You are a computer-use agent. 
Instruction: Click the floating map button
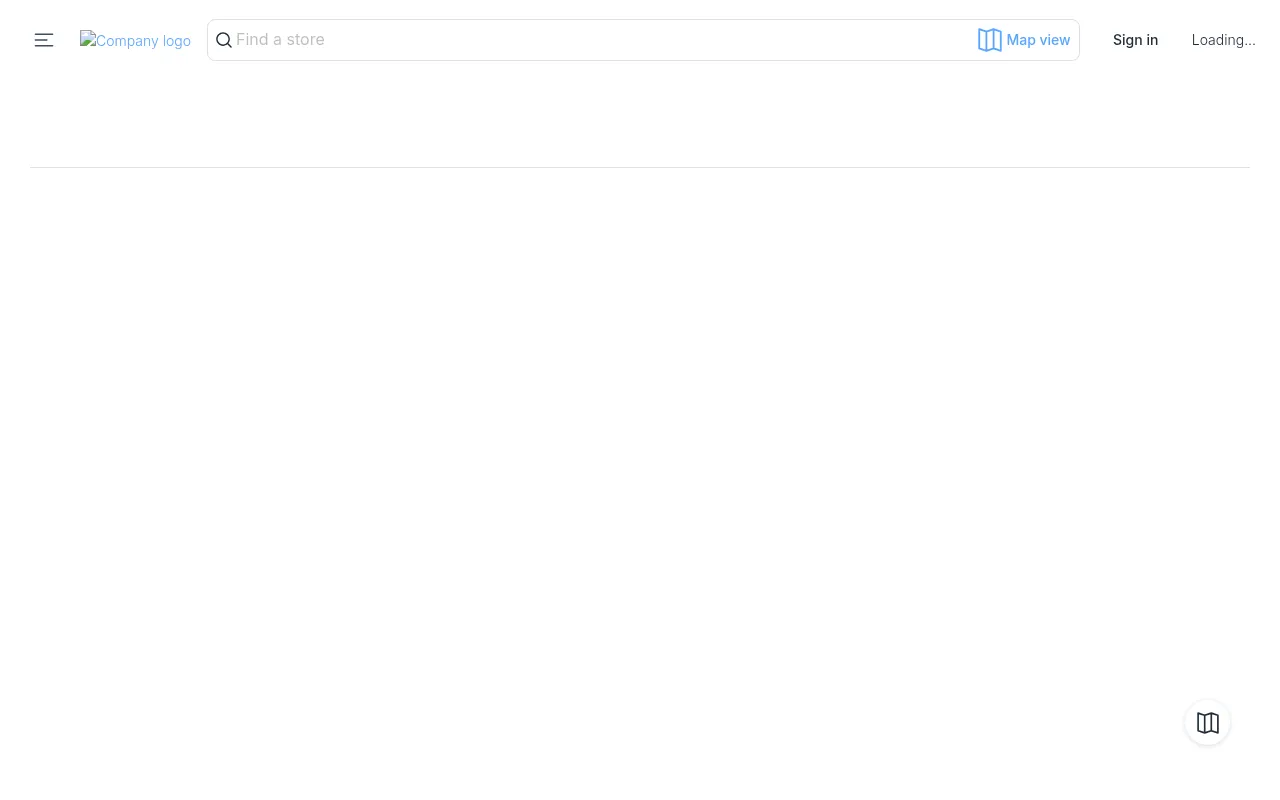click(1208, 723)
